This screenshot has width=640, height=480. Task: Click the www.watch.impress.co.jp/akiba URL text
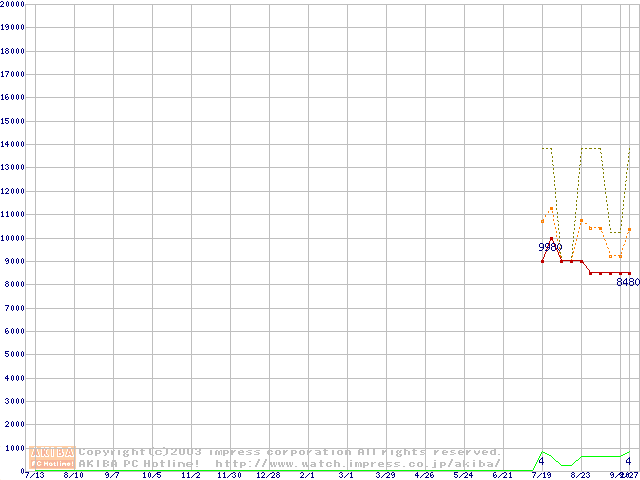pyautogui.click(x=358, y=463)
